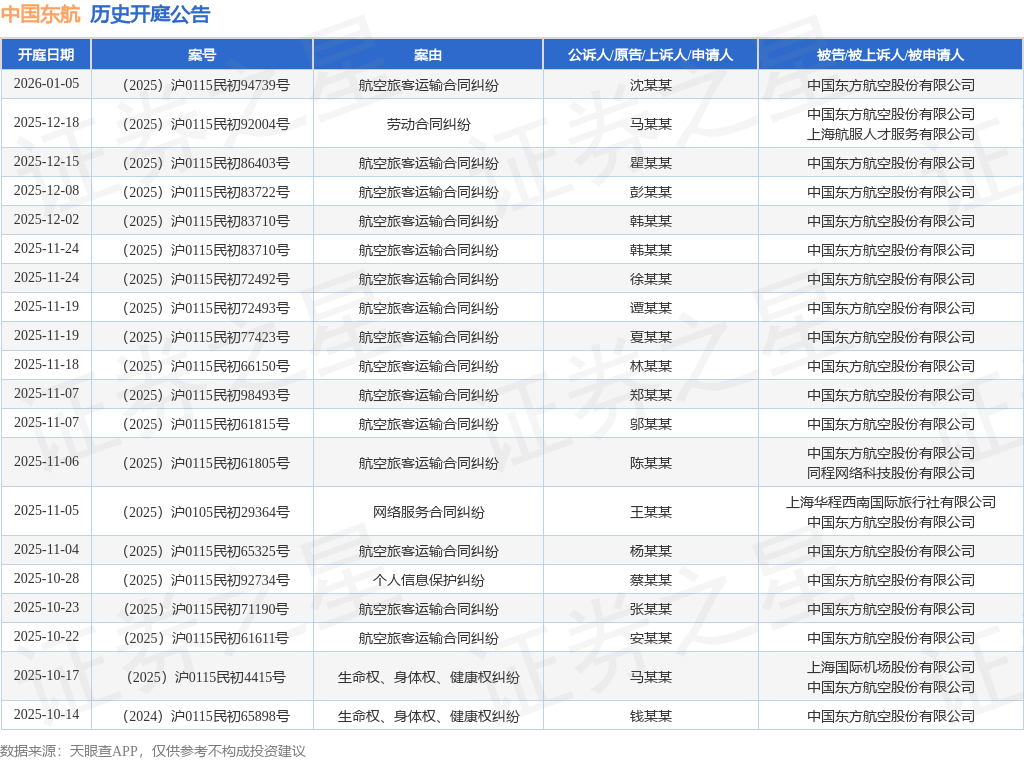Click plaintiff name 徐某某
Image resolution: width=1024 pixels, height=760 pixels.
(650, 279)
